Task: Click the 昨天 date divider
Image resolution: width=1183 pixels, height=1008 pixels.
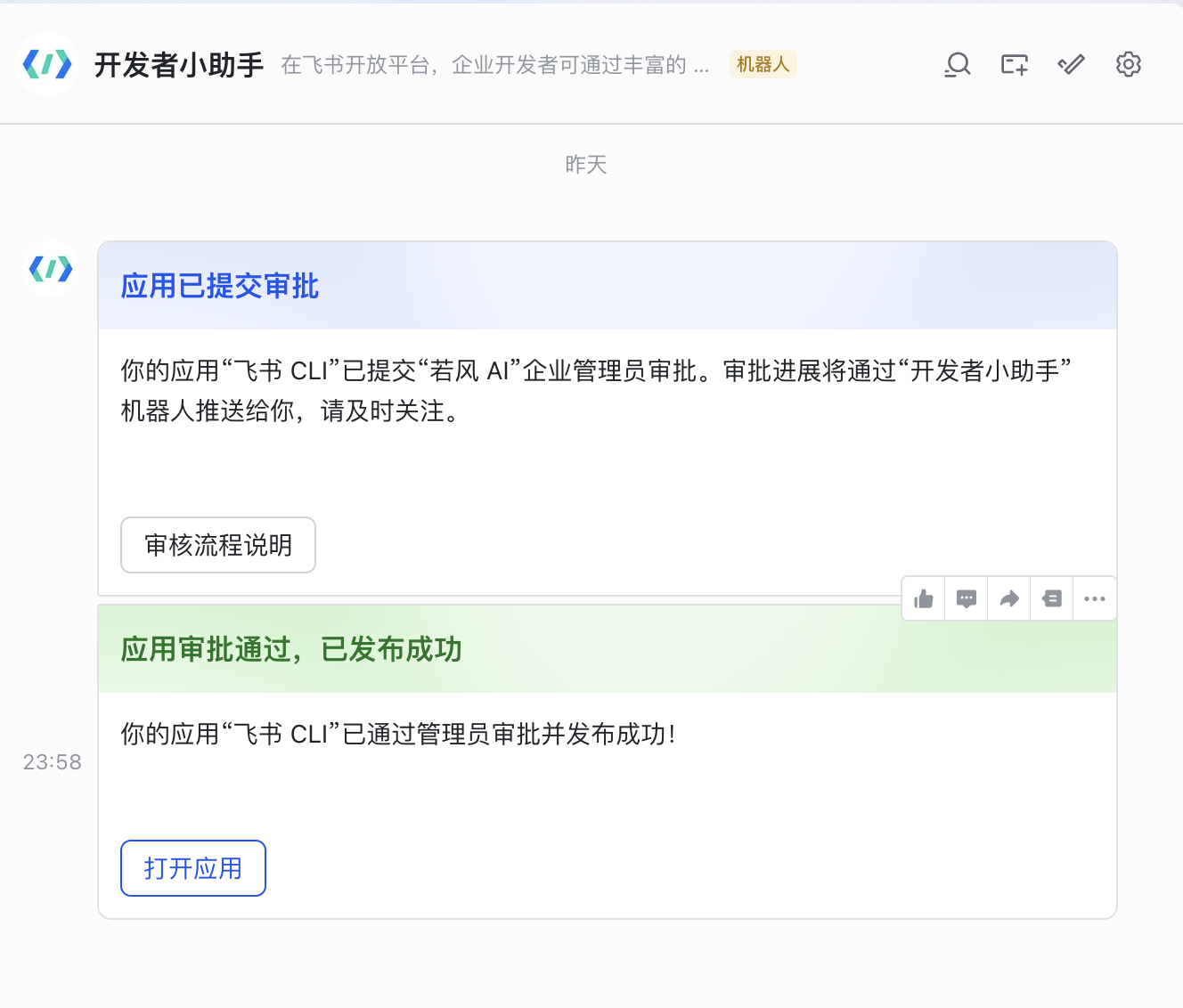Action: tap(586, 165)
